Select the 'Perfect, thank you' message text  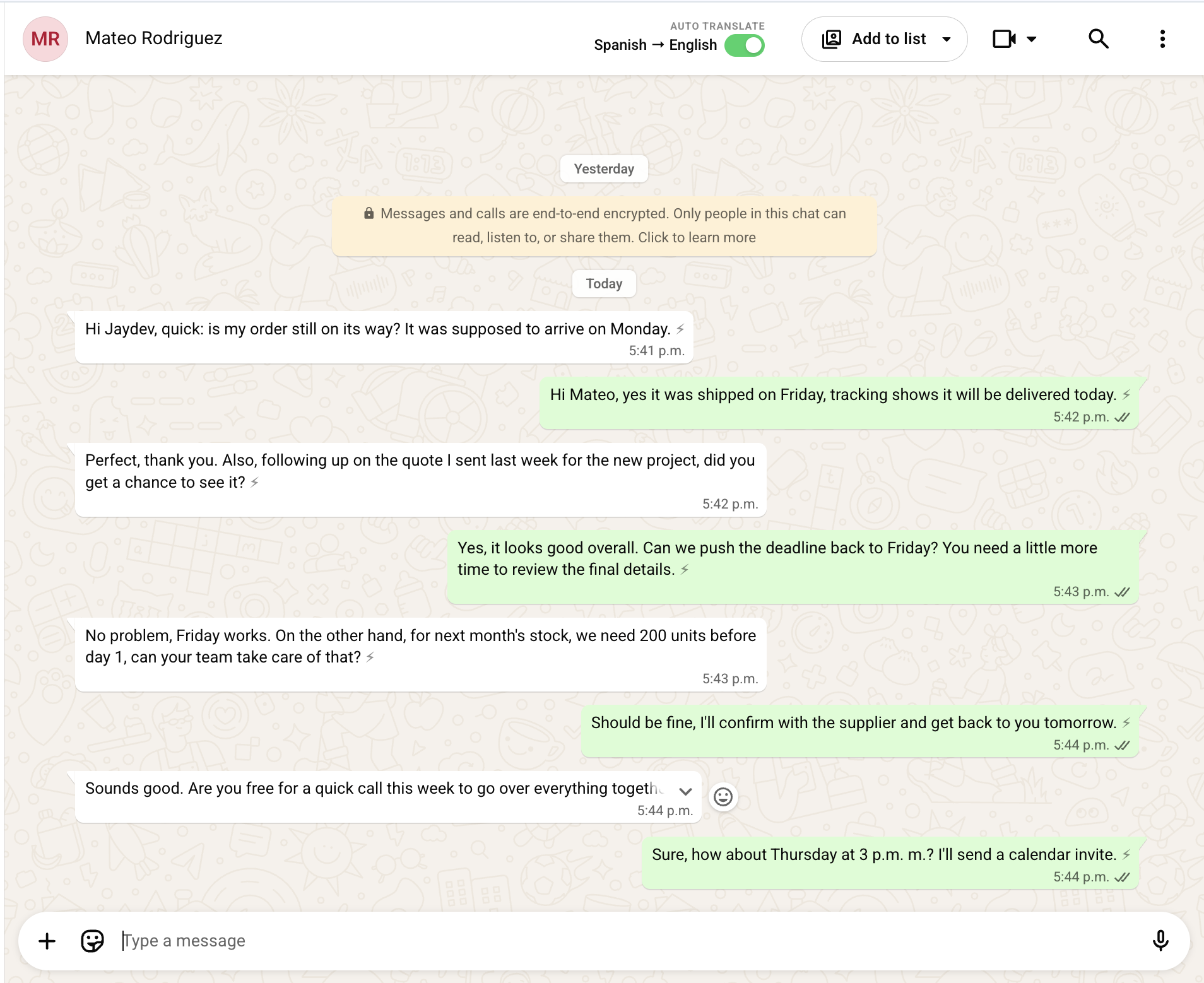pos(420,471)
